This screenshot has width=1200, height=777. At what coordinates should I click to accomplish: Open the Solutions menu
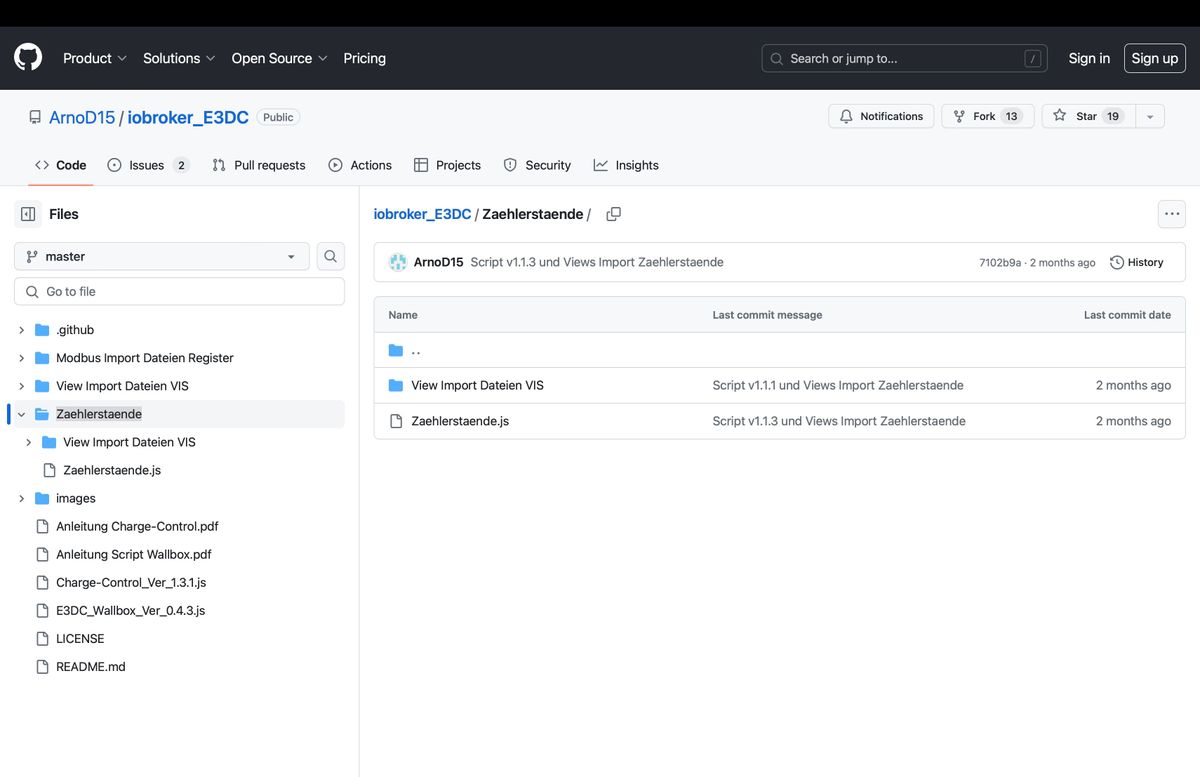179,58
